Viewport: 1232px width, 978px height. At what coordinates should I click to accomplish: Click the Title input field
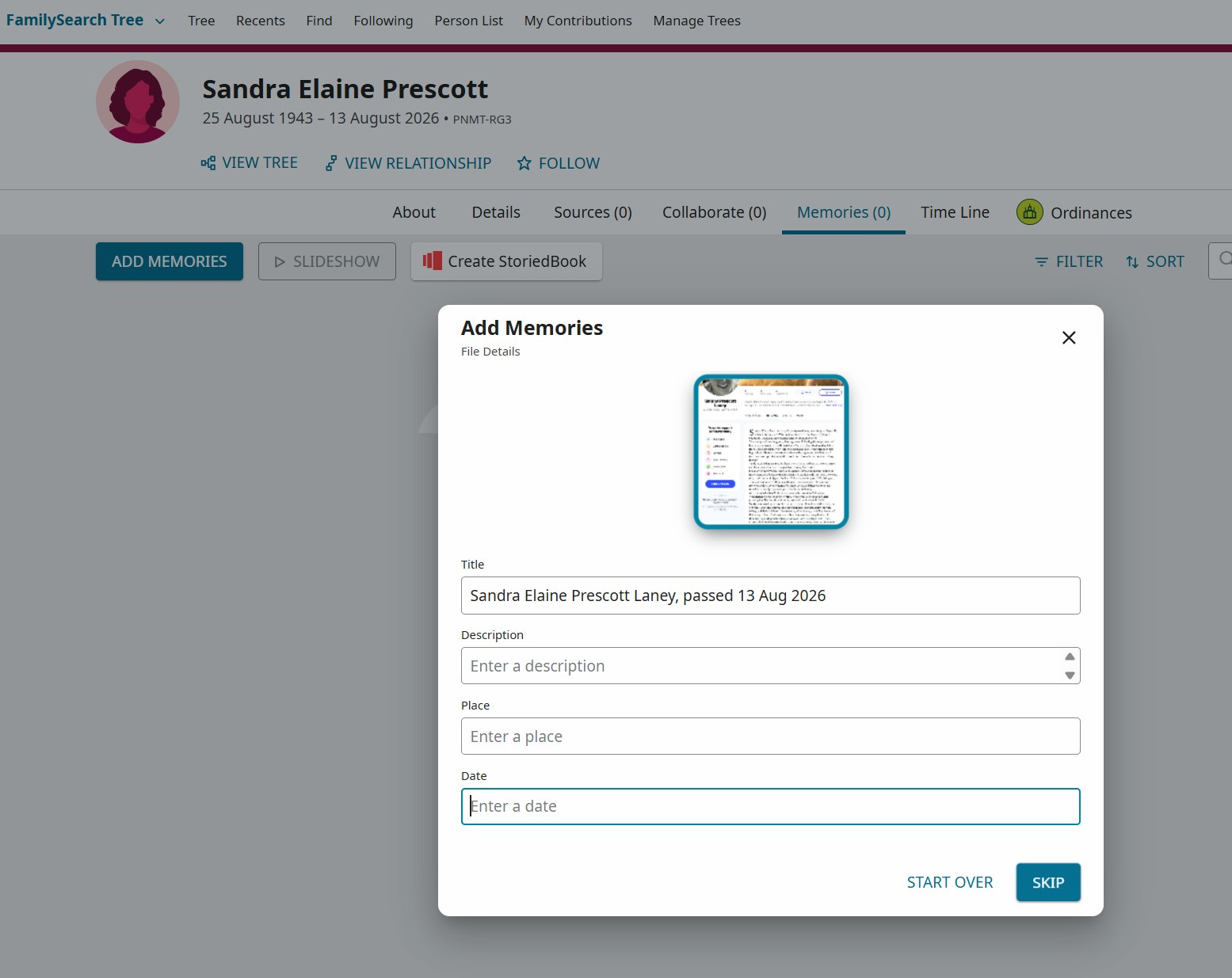coord(771,596)
